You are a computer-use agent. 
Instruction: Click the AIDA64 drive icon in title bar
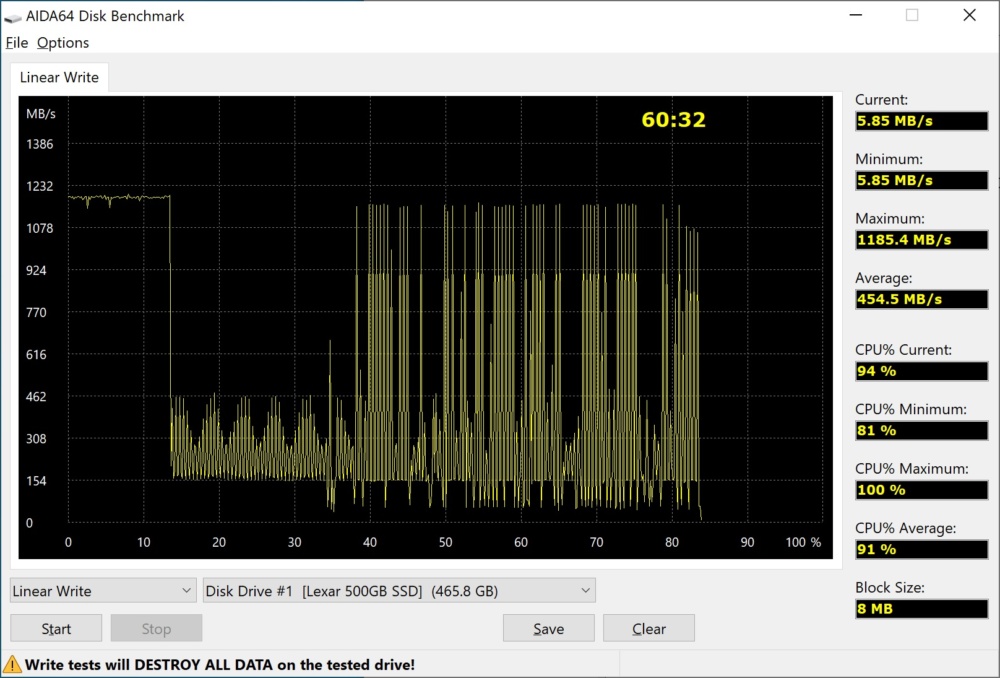click(x=13, y=17)
